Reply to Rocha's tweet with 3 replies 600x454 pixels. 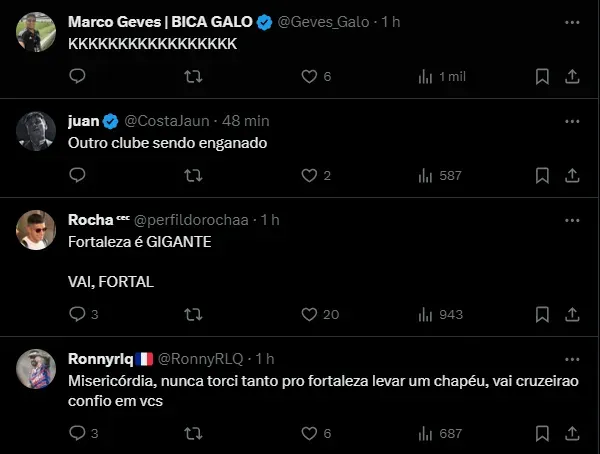coord(78,314)
